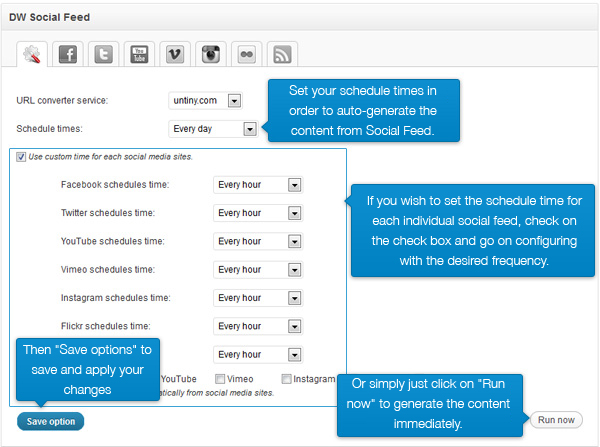Viewport: 600px width, 447px height.
Task: Click the 'DW Social Feed' panel title
Action: point(49,17)
